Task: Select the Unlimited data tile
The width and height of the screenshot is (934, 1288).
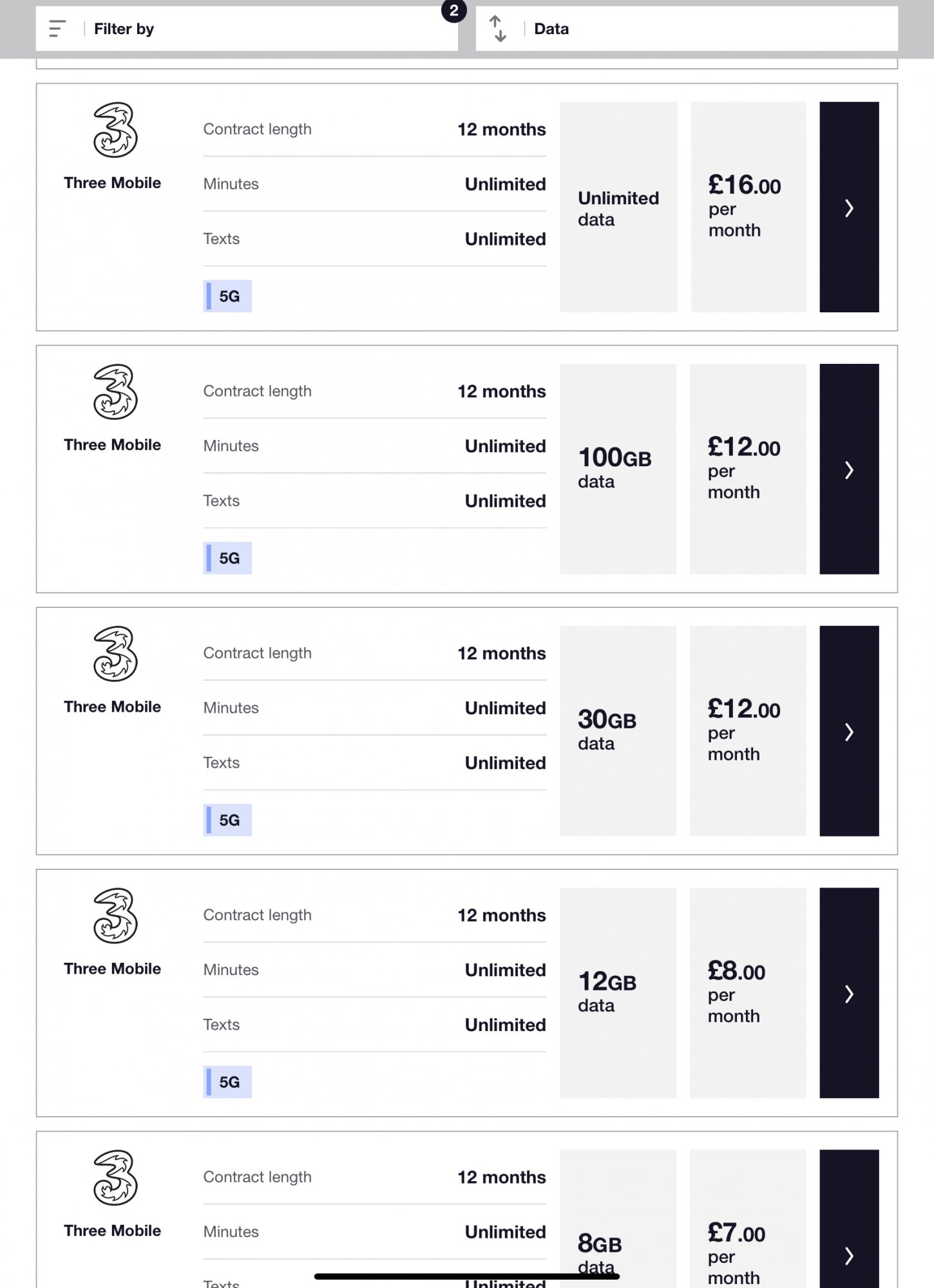Action: pyautogui.click(x=618, y=207)
